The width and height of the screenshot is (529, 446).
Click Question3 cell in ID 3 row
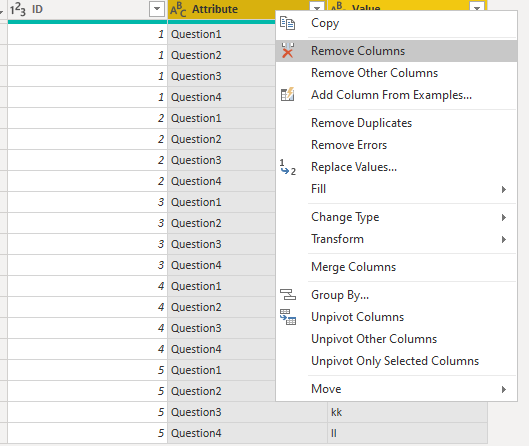point(222,244)
